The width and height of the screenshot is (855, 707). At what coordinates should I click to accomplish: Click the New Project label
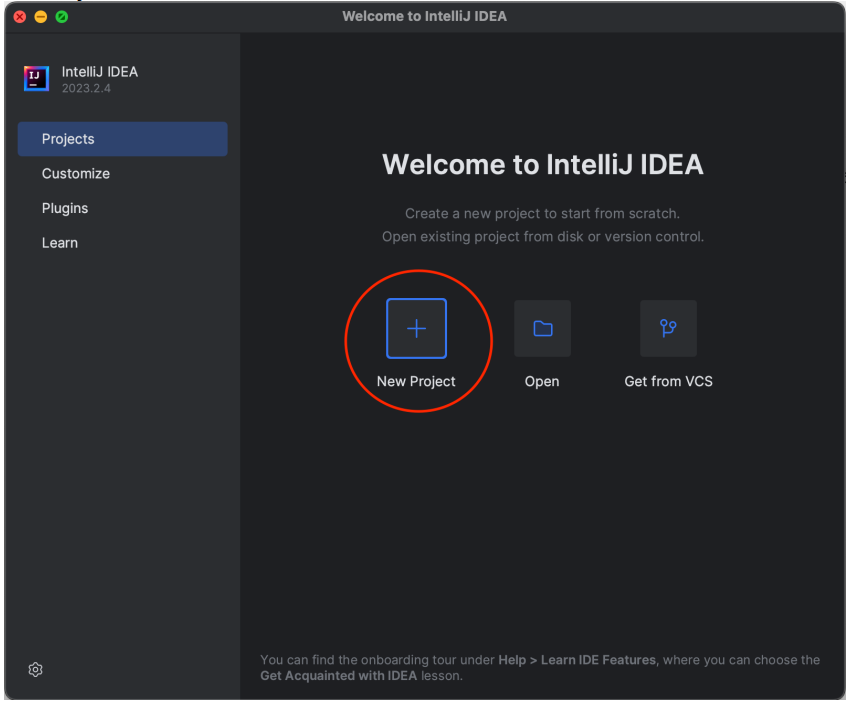(x=416, y=381)
